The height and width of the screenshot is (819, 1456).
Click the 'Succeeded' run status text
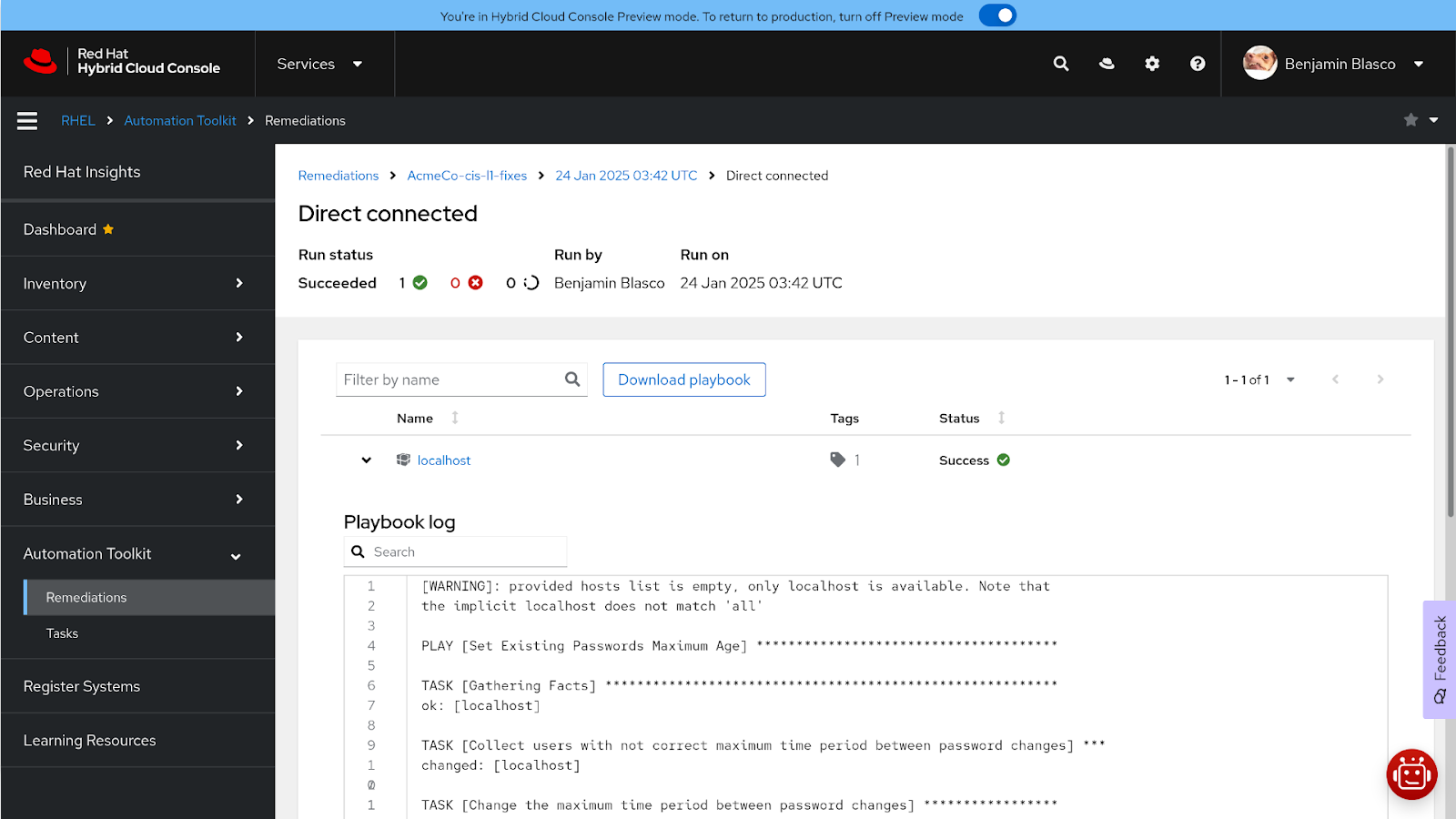(338, 283)
